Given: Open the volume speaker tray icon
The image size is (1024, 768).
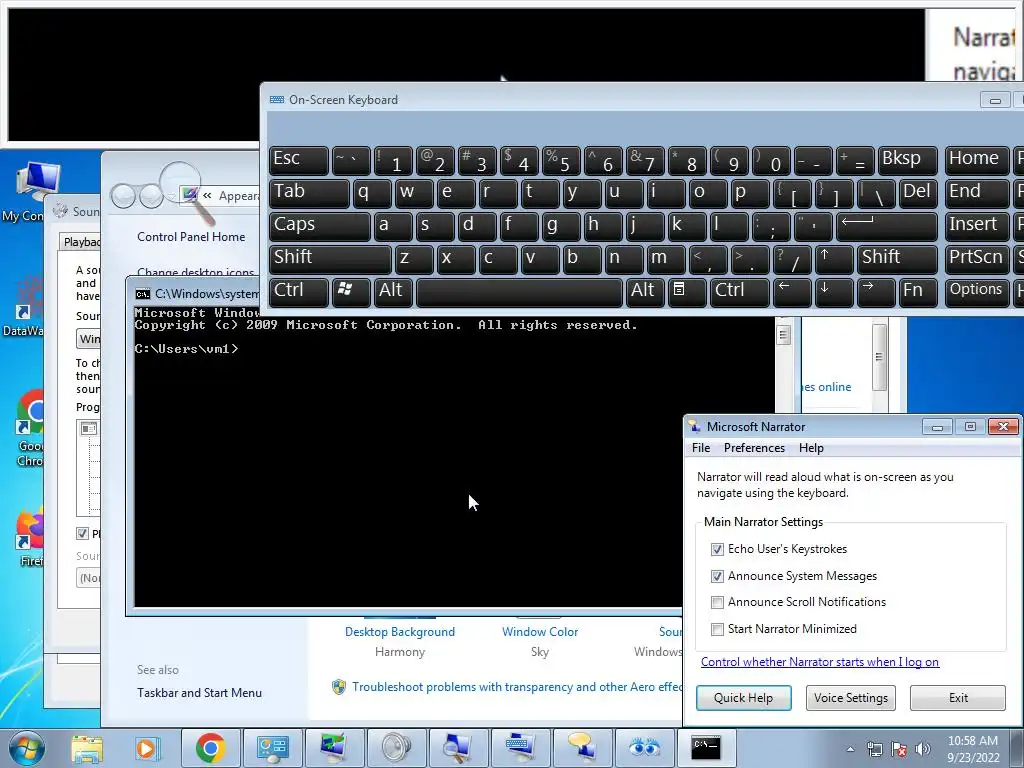Looking at the screenshot, I should (923, 749).
